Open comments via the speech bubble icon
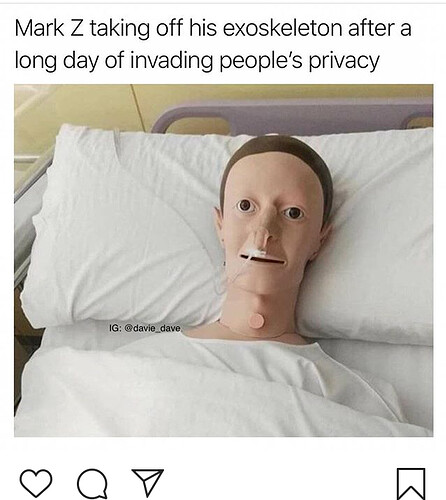This screenshot has height=500, width=446. (x=92, y=484)
